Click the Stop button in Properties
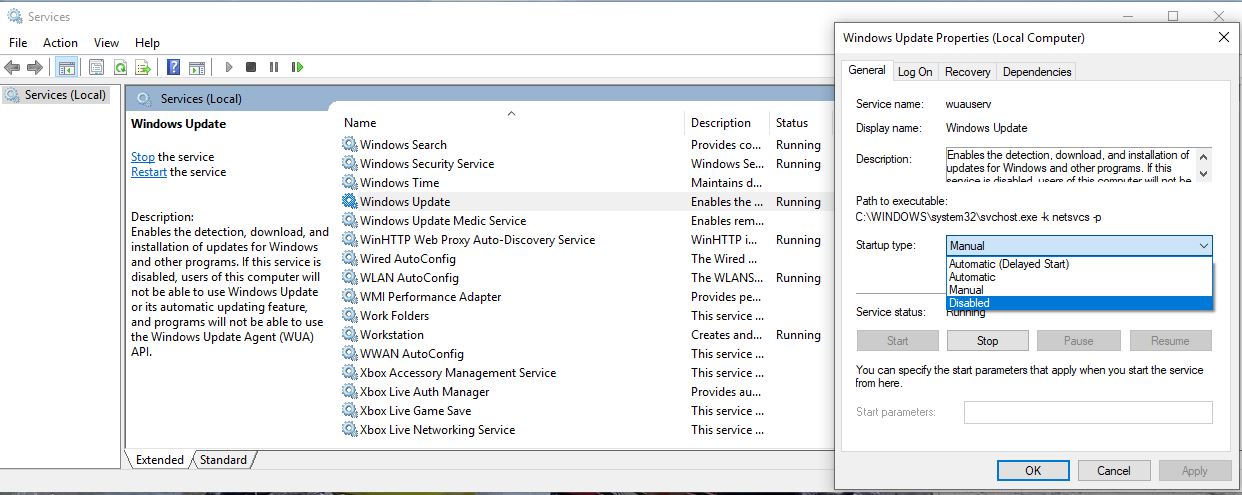Image resolution: width=1242 pixels, height=495 pixels. pos(987,341)
